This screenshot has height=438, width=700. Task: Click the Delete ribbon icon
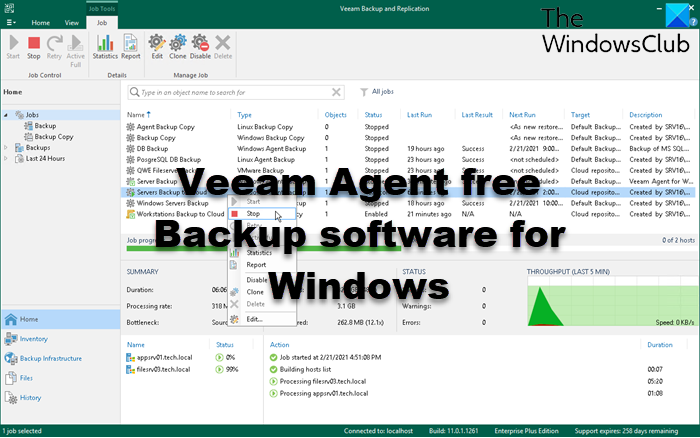click(x=223, y=47)
